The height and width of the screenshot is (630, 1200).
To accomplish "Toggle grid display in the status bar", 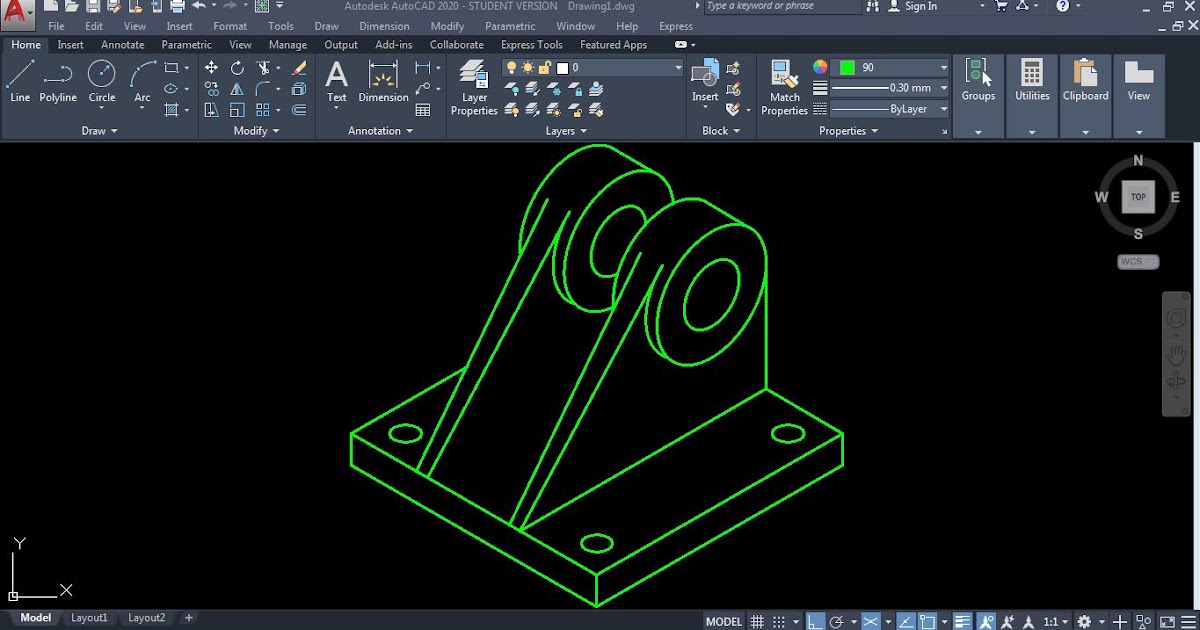I will (x=757, y=620).
